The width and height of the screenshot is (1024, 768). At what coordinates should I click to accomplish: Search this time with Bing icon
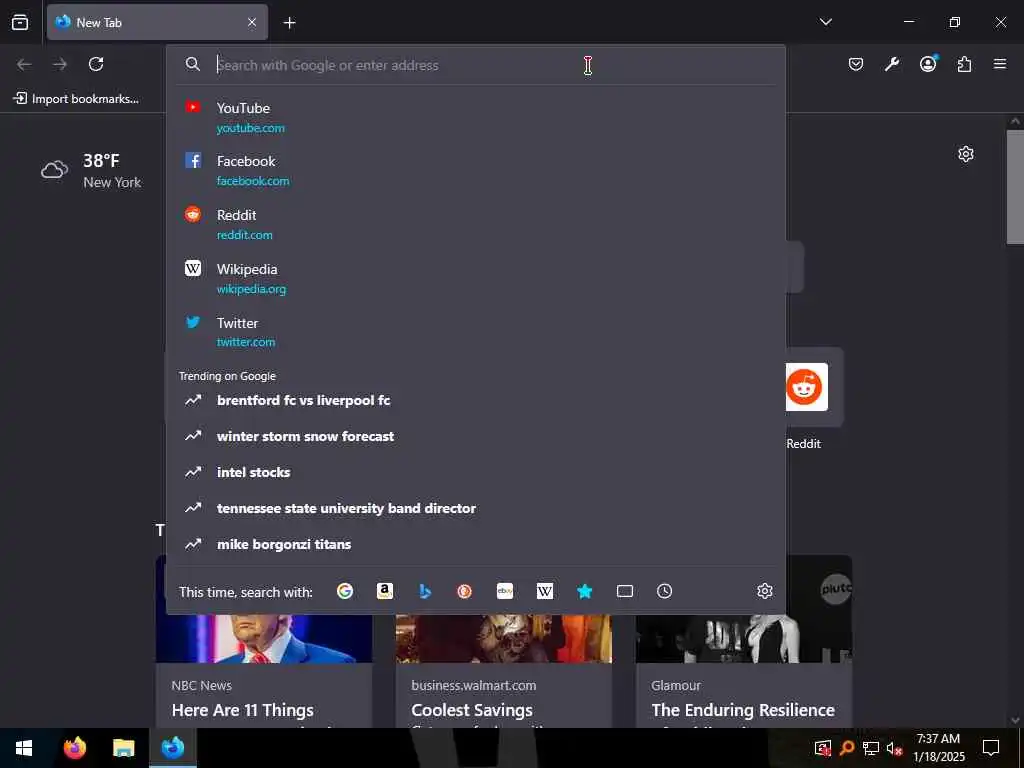(424, 591)
